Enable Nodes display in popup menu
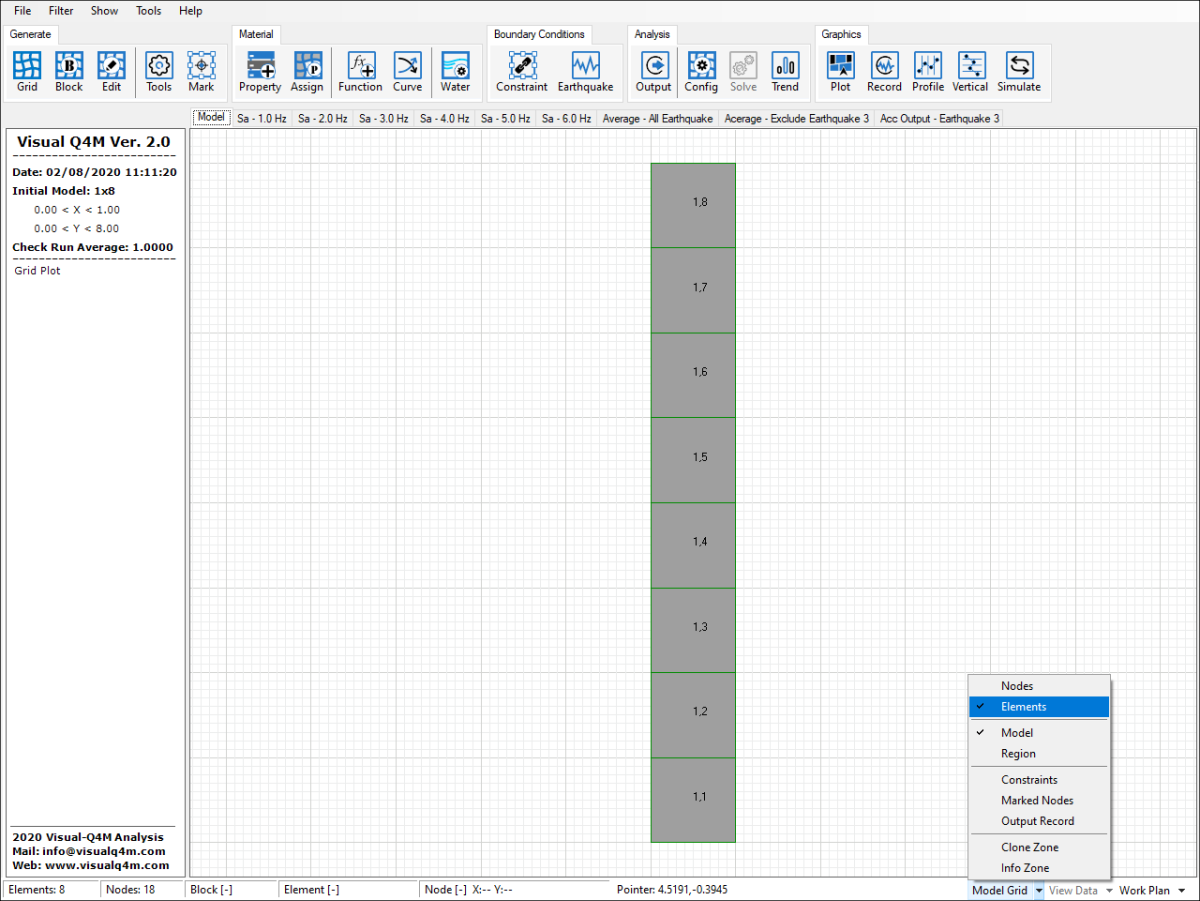Screen dimensions: 1200x901 click(x=1039, y=686)
